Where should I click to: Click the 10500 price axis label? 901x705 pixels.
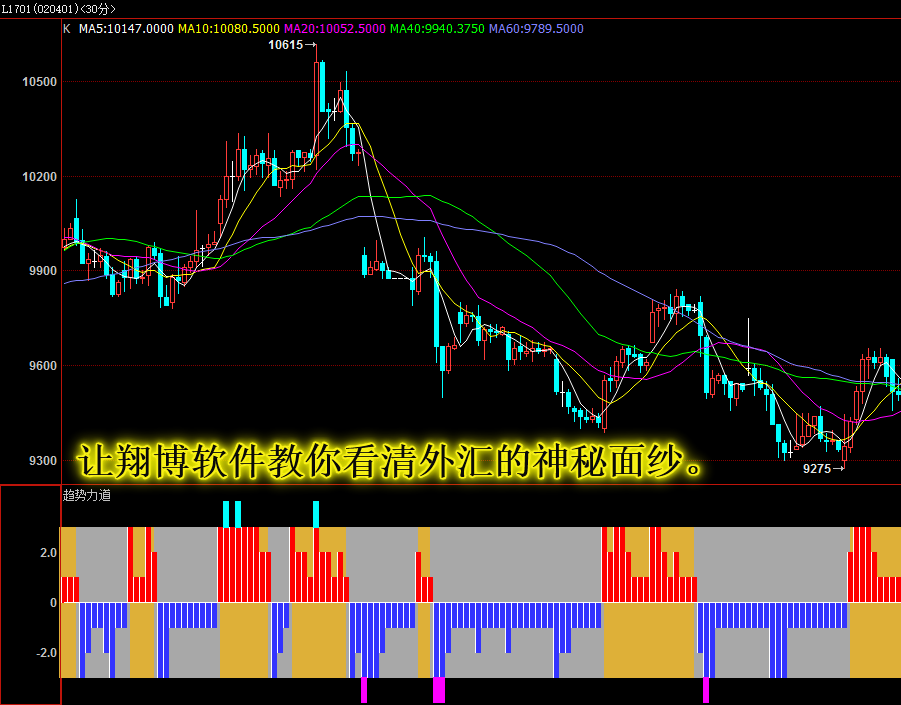pyautogui.click(x=40, y=82)
